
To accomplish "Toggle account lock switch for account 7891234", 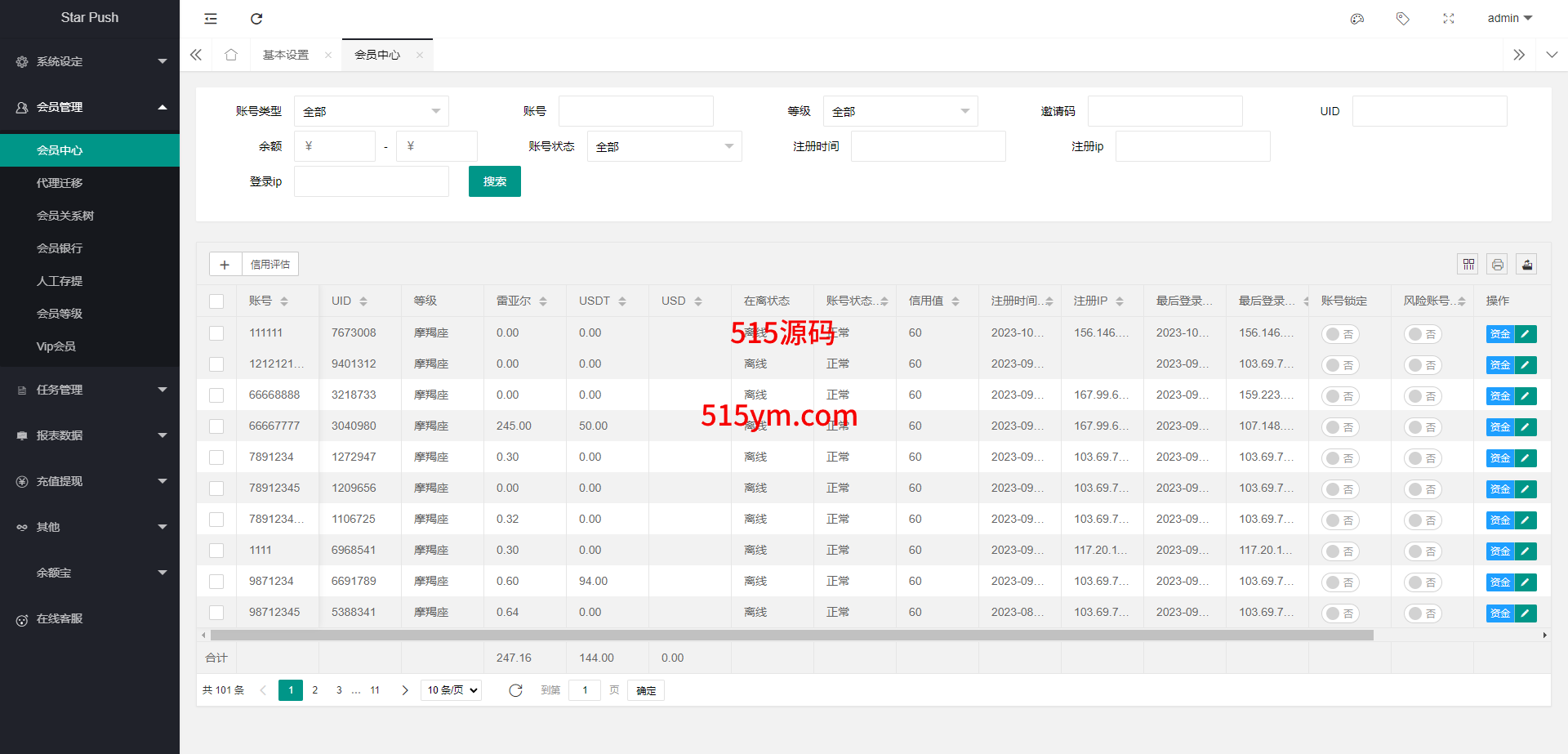I will click(1339, 458).
